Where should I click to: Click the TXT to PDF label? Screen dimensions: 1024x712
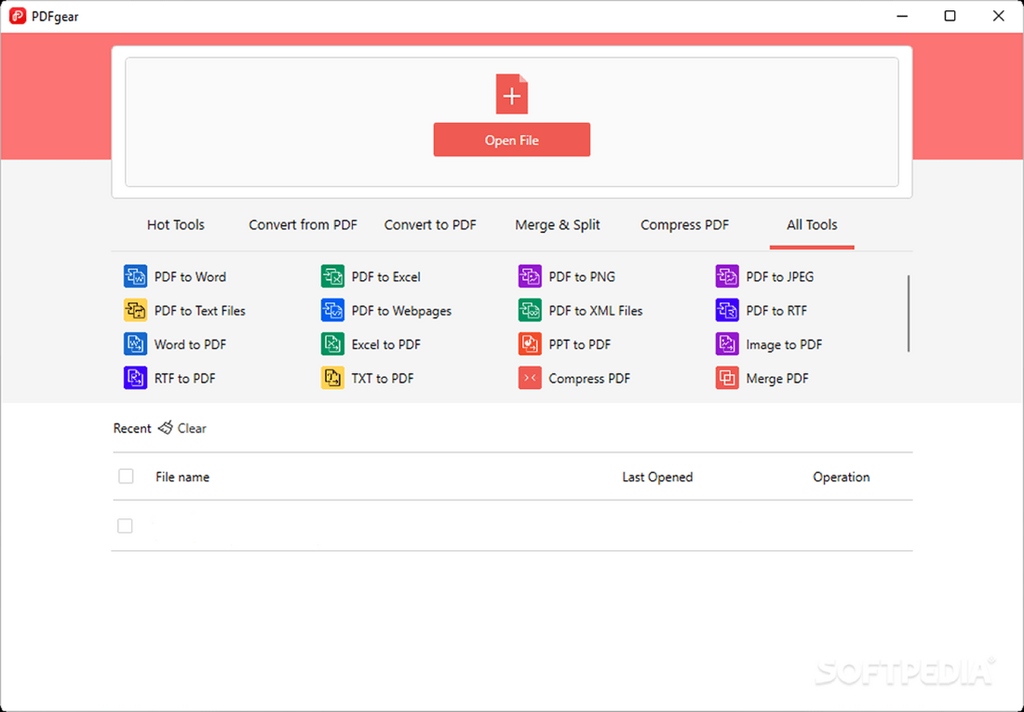[383, 378]
